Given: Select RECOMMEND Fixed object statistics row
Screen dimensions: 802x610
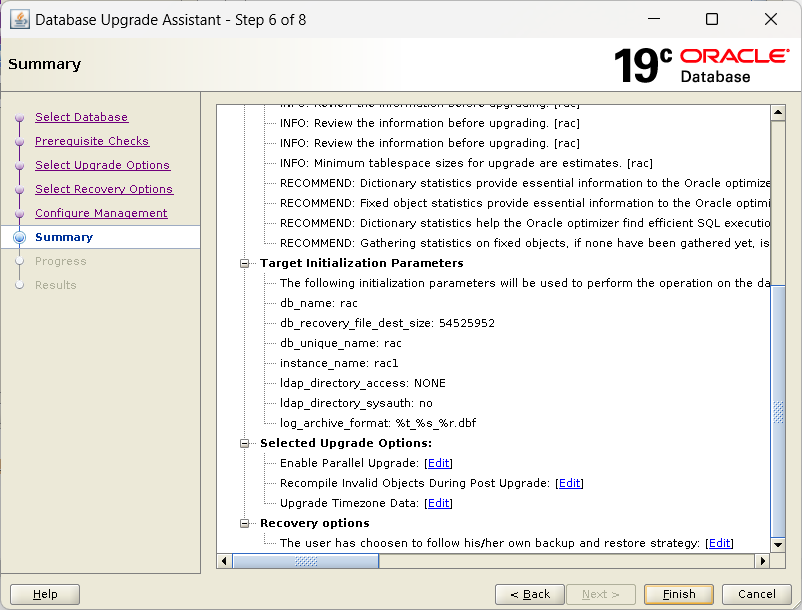Looking at the screenshot, I should coord(525,203).
